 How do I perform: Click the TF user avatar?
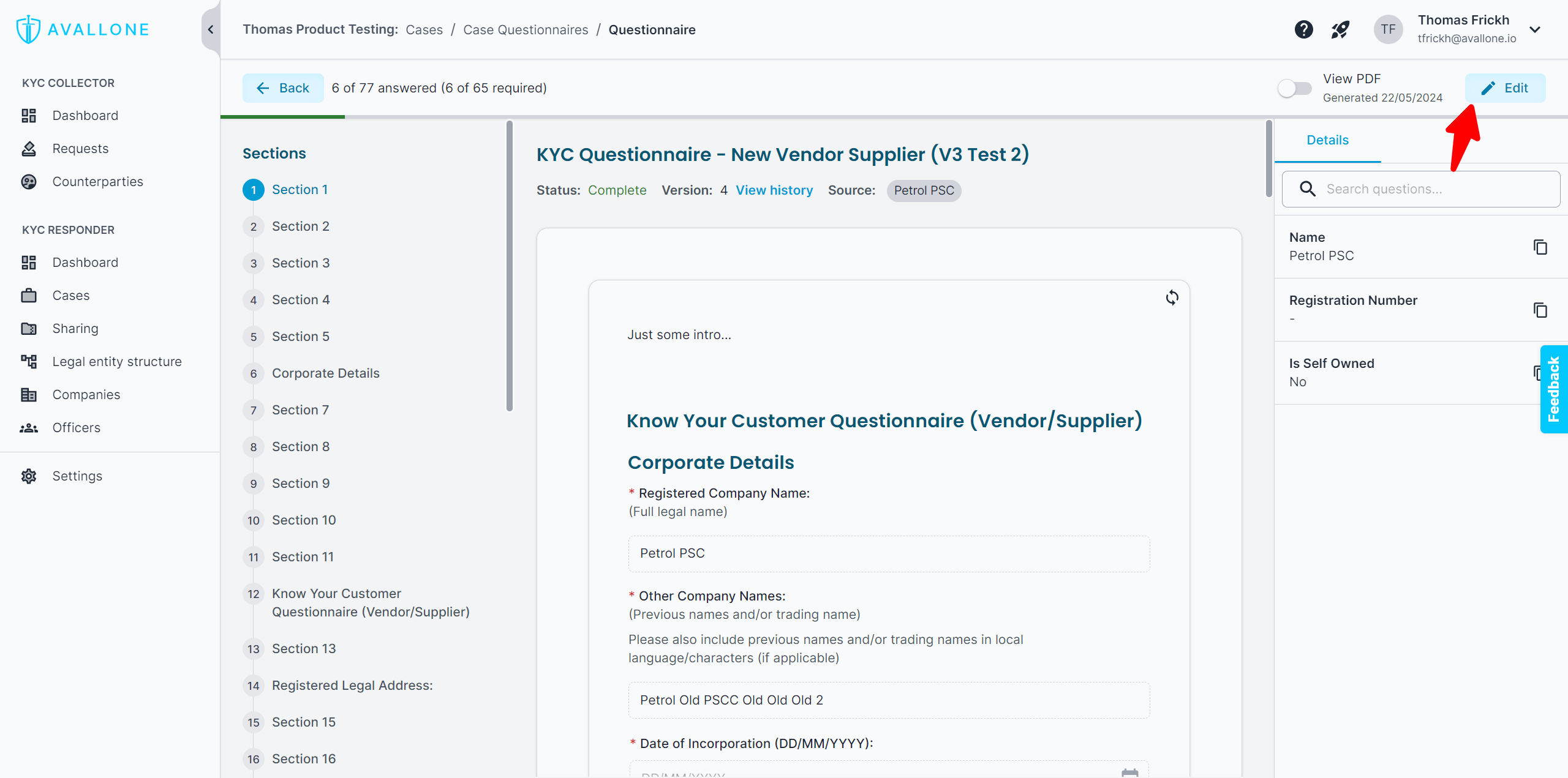click(x=1388, y=29)
